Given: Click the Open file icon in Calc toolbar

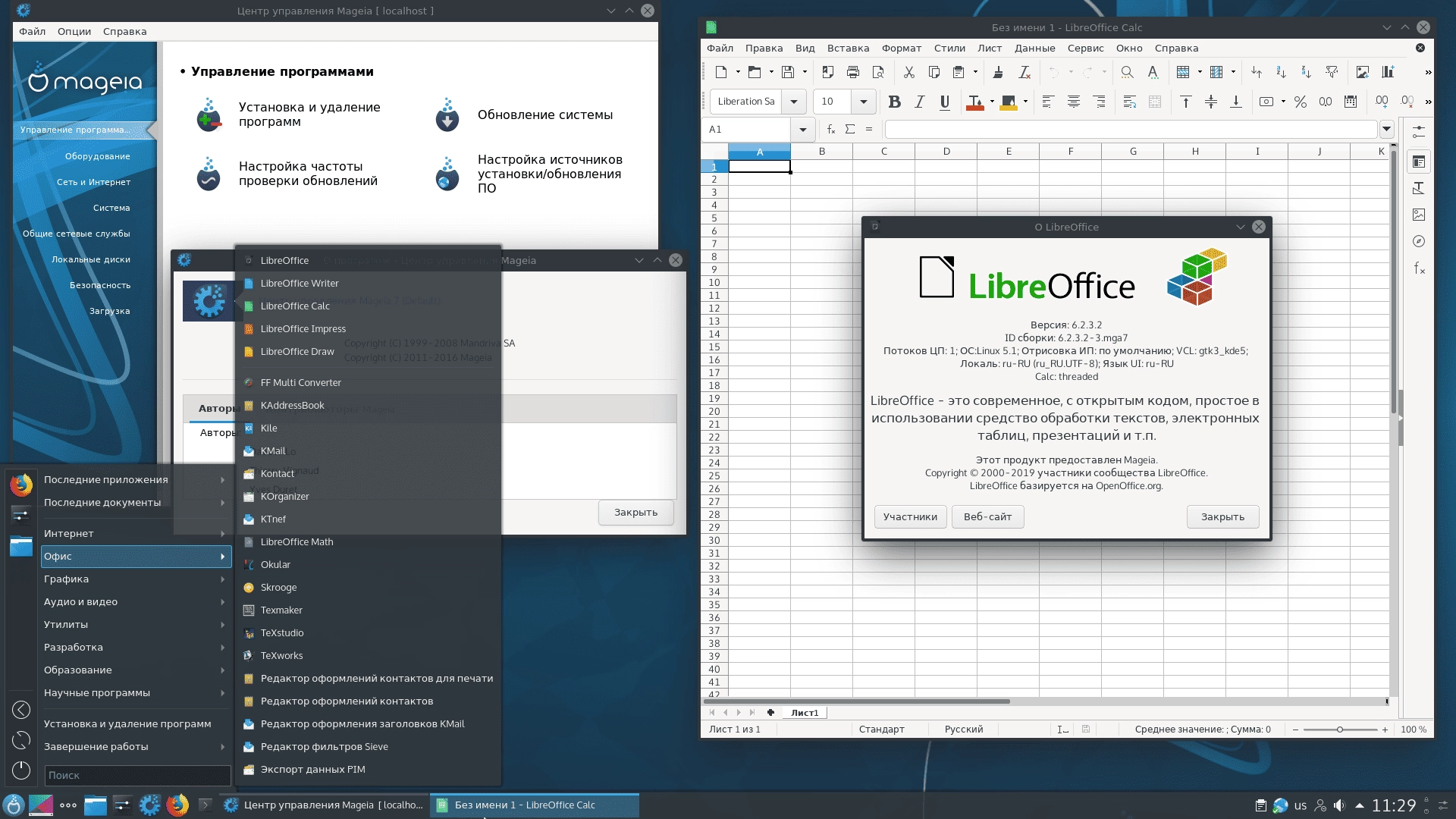Looking at the screenshot, I should pyautogui.click(x=755, y=72).
